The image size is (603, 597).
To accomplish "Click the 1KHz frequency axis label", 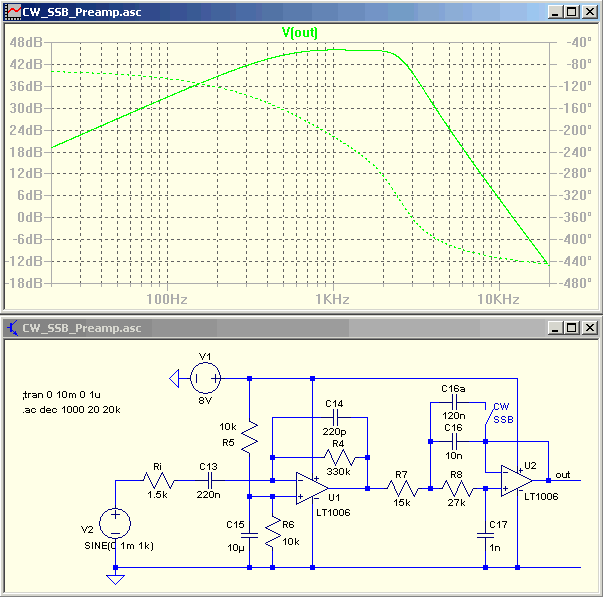I will click(x=333, y=299).
